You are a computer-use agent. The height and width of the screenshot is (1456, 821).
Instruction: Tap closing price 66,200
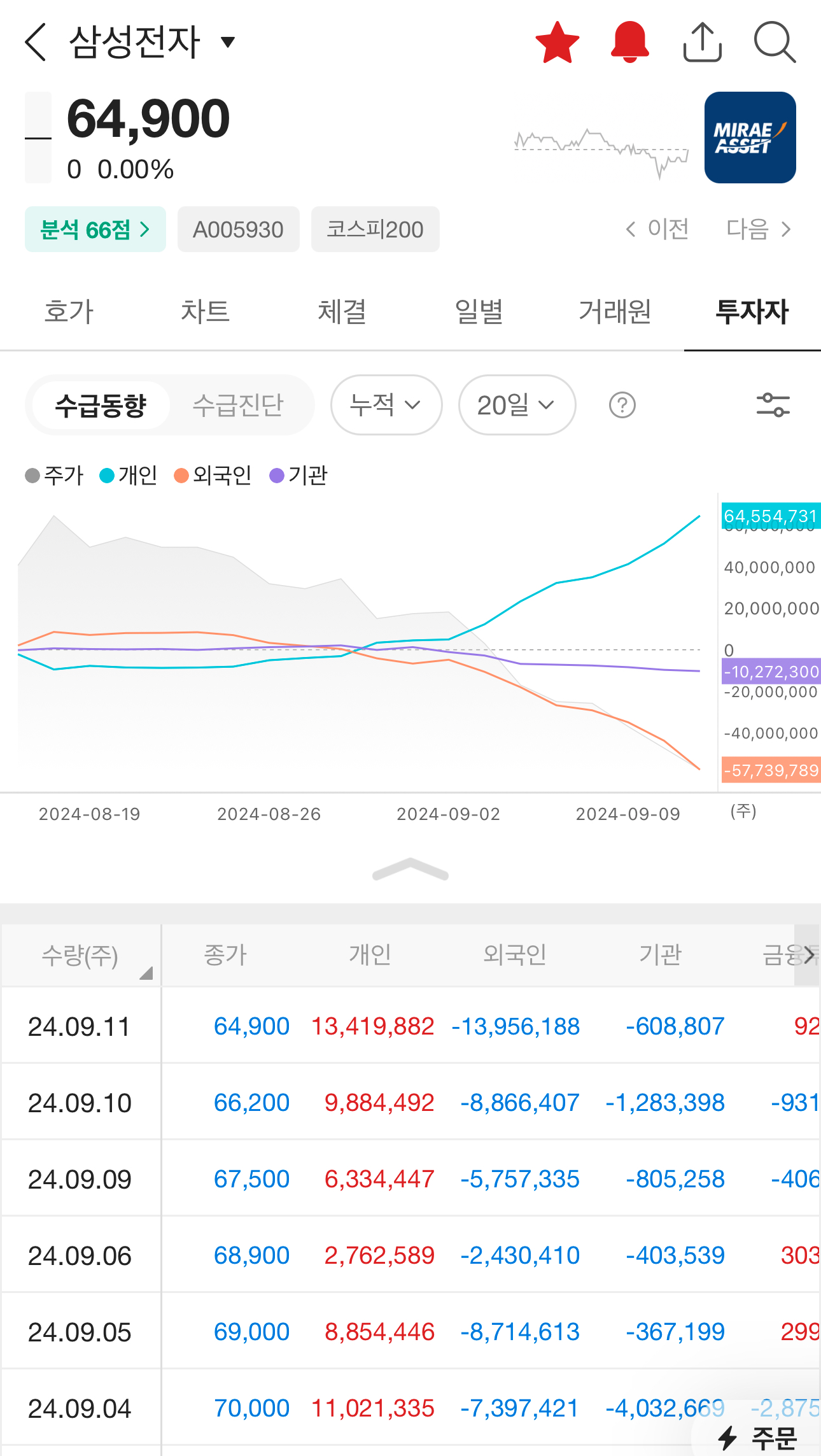point(251,1103)
